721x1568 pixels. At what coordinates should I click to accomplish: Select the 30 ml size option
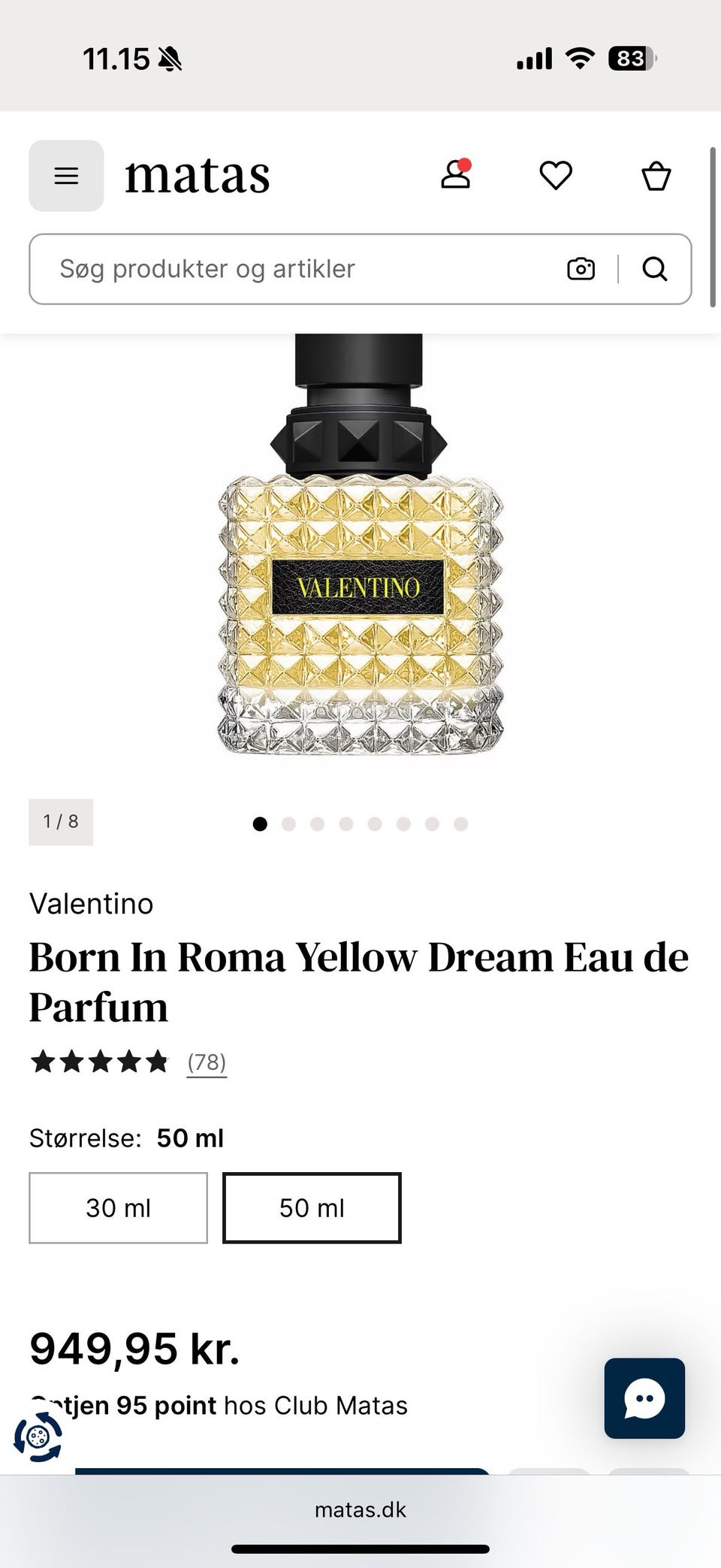[x=118, y=1208]
